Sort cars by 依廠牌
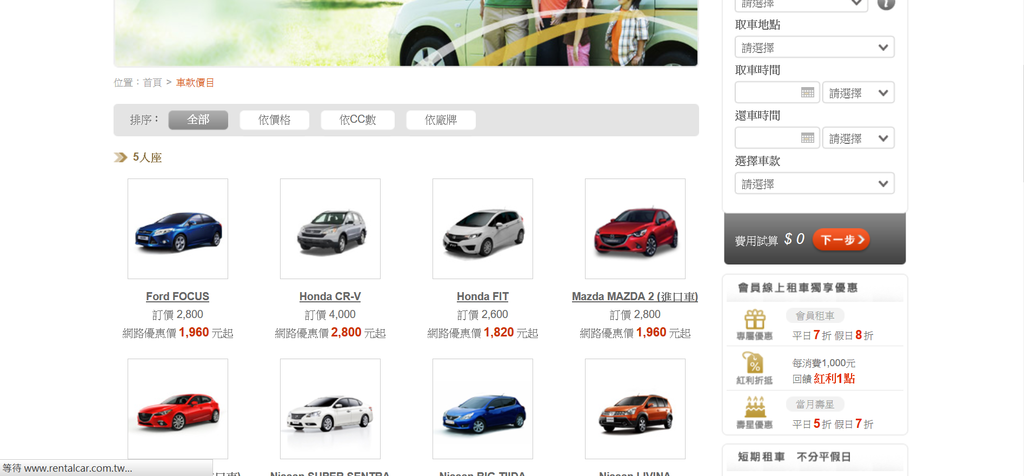The image size is (1024, 476). (x=441, y=120)
